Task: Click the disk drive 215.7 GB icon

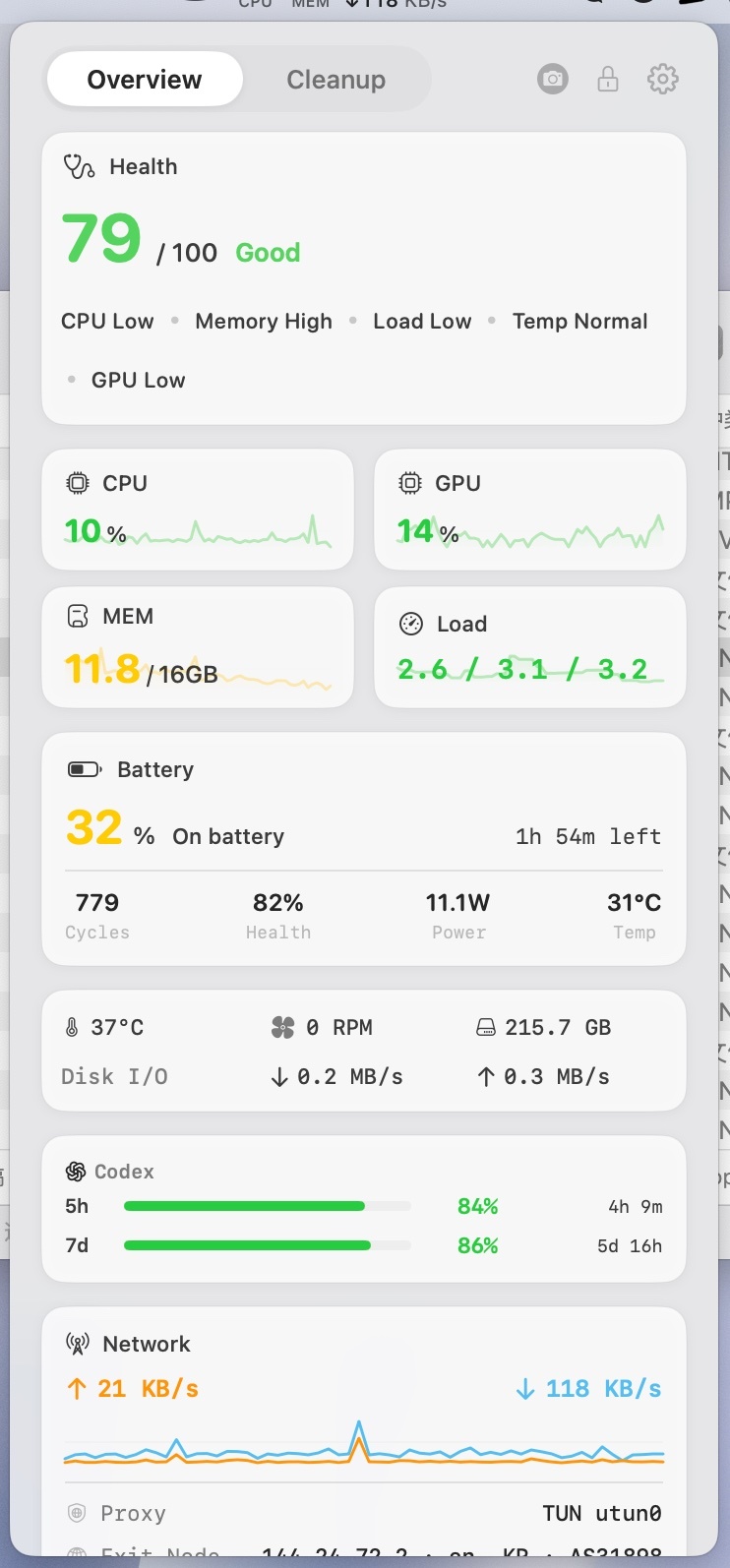Action: pos(486,1028)
